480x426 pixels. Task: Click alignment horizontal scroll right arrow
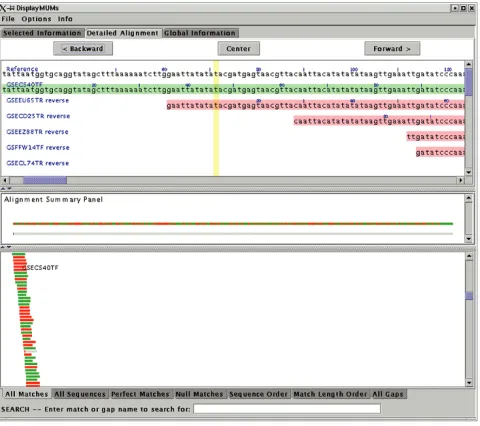click(x=460, y=180)
